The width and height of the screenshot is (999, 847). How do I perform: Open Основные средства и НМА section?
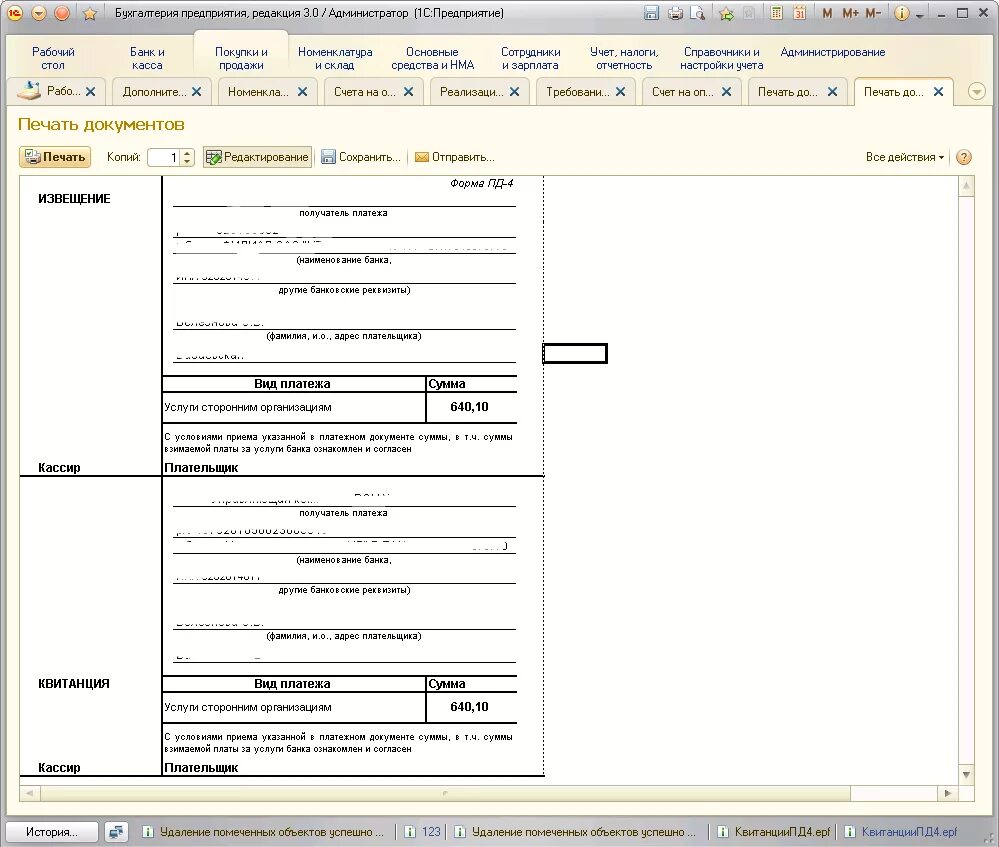(x=433, y=59)
